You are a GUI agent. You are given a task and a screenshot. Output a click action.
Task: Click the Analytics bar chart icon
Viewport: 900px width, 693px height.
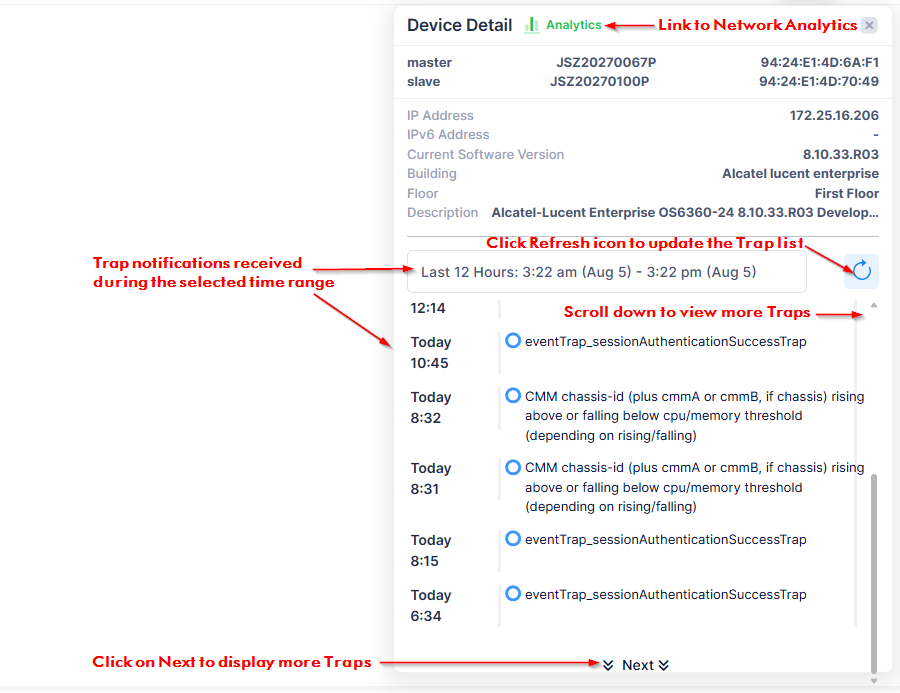tap(532, 25)
